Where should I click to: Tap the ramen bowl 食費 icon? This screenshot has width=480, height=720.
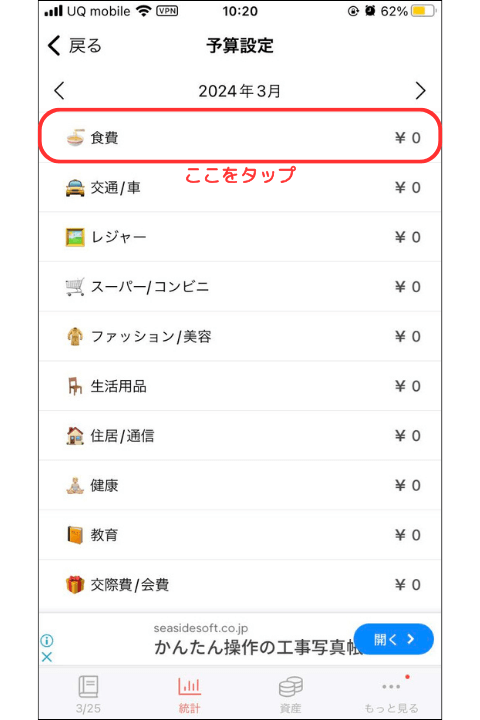(75, 138)
